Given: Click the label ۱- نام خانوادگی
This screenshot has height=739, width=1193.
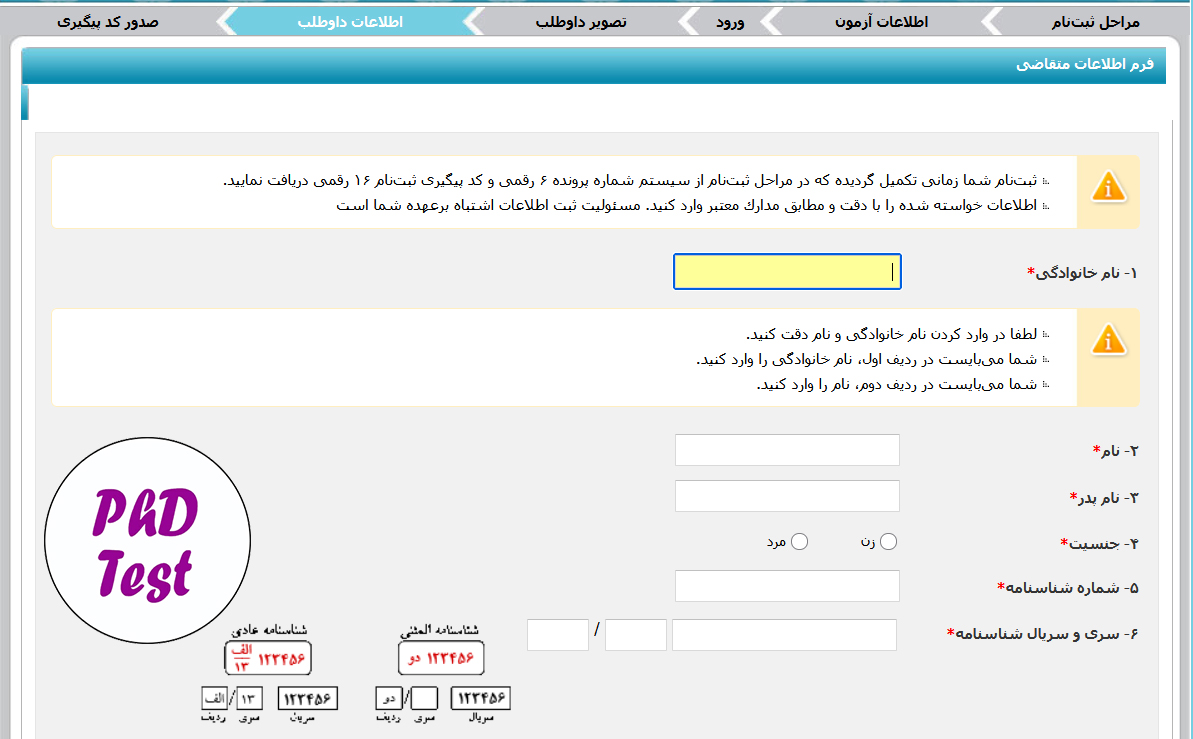Looking at the screenshot, I should click(1082, 272).
